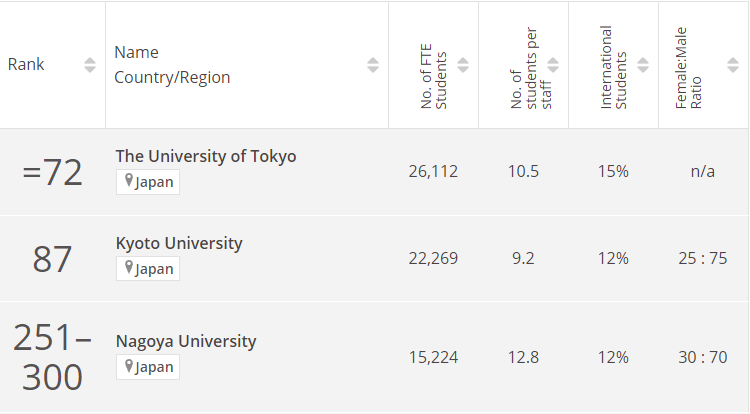Open Kyoto University profile link

pyautogui.click(x=179, y=243)
